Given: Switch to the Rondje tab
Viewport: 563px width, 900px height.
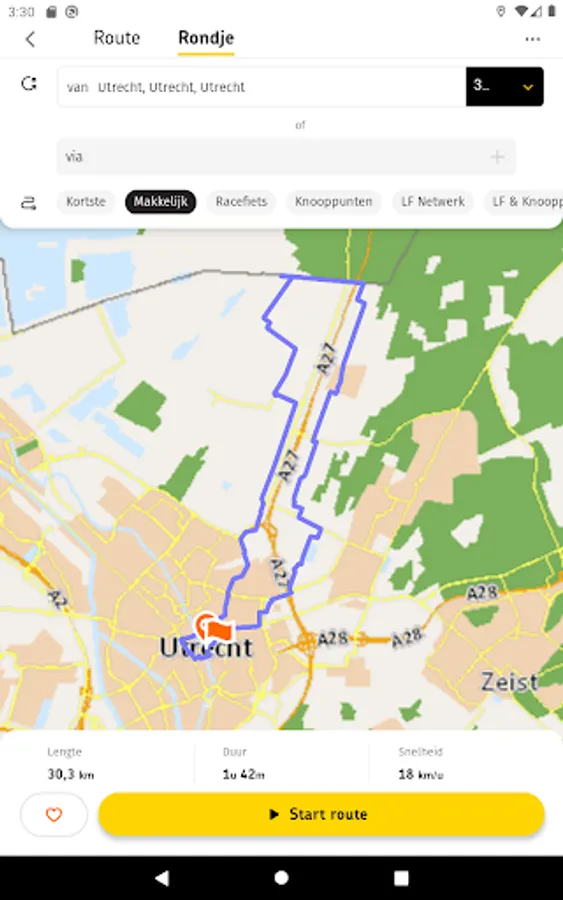Looking at the screenshot, I should click(206, 38).
